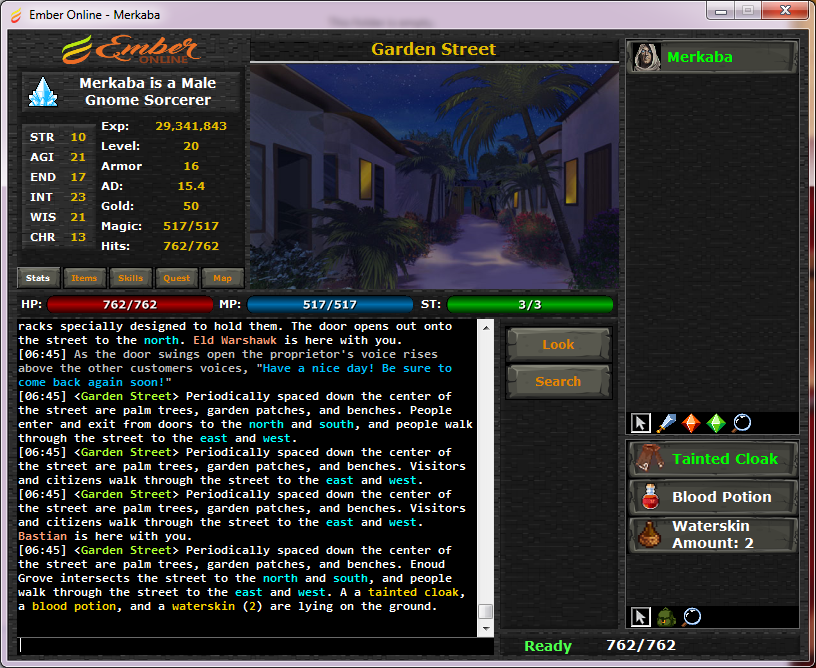Click the green backpack pickup icon
This screenshot has width=816, height=668.
(x=667, y=617)
